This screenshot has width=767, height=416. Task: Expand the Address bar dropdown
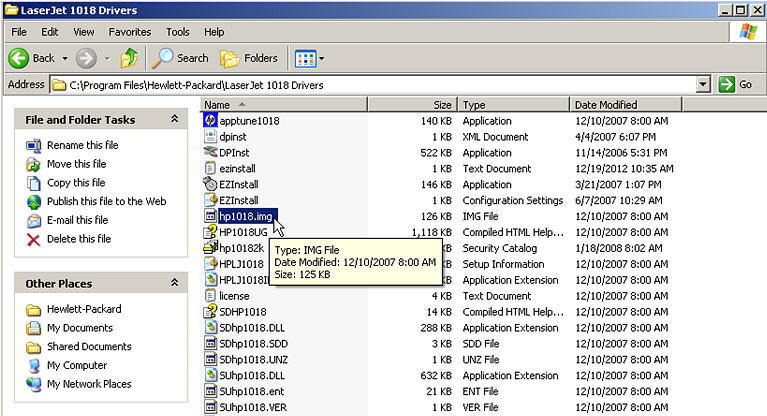click(703, 84)
